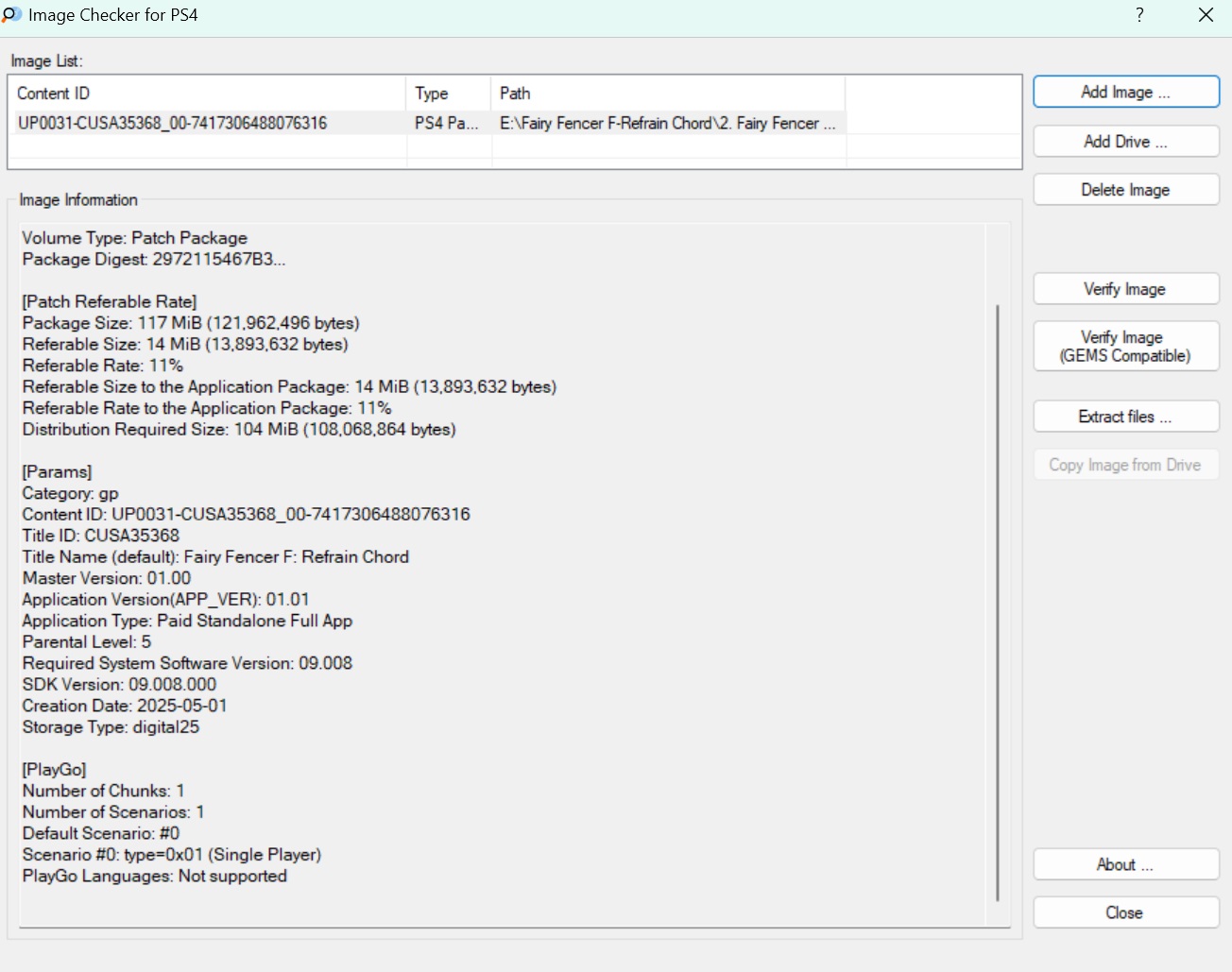Click the Fairy Fencer path cell
This screenshot has width=1232, height=972.
667,124
